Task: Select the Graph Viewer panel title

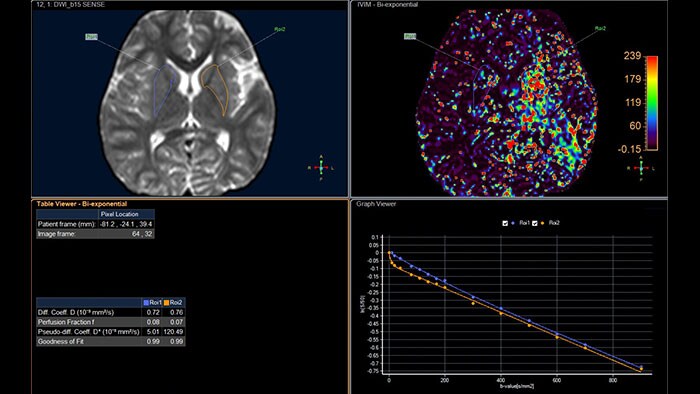Action: coord(376,204)
